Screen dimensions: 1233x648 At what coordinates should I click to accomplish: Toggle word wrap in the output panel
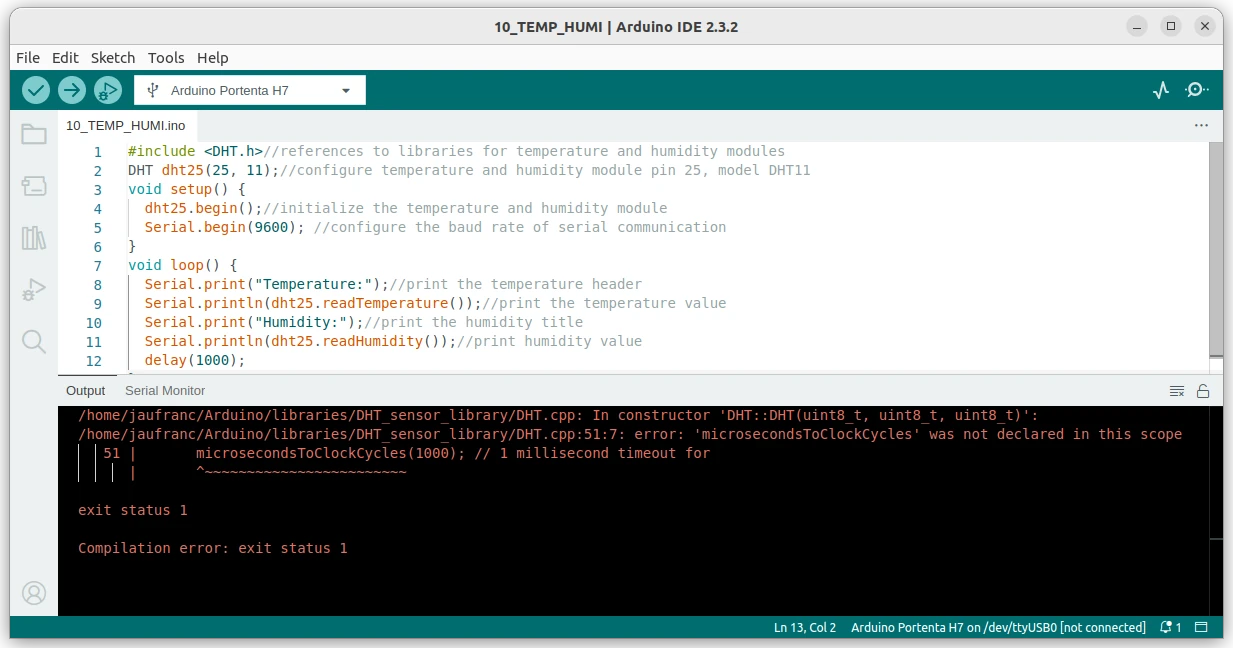point(1177,391)
